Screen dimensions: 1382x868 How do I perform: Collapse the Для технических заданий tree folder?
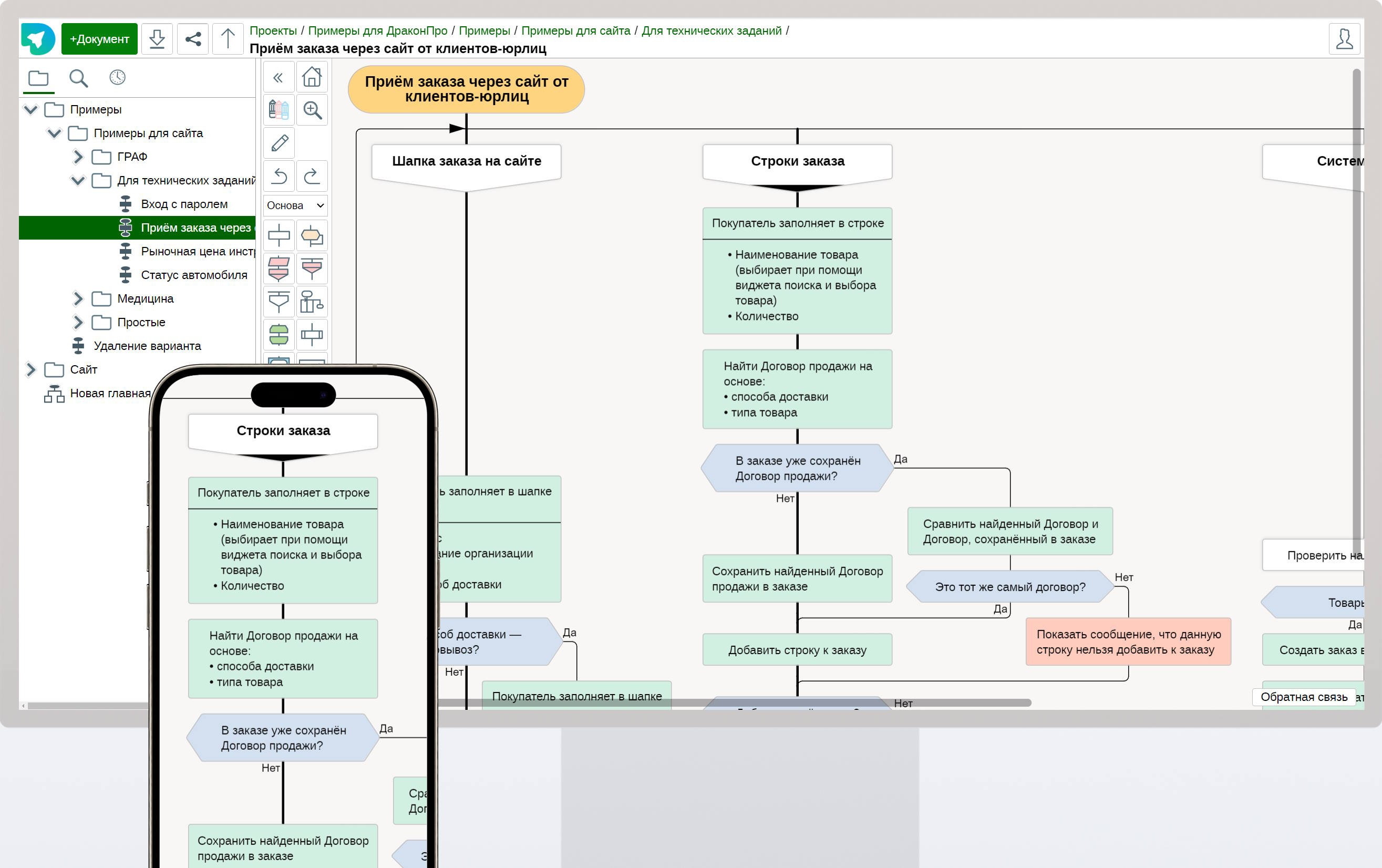[x=78, y=180]
